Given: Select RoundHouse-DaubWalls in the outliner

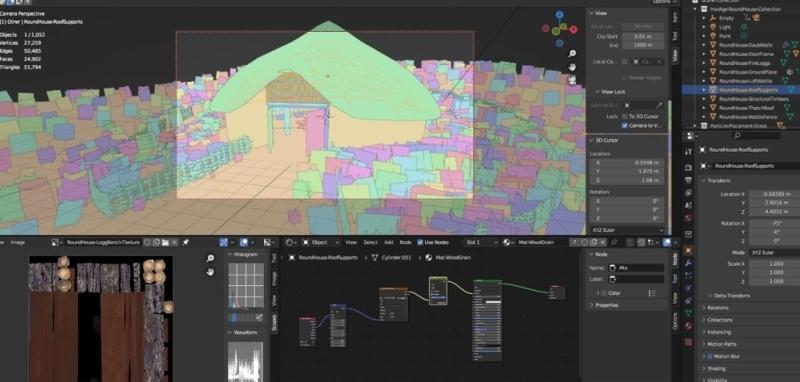Looking at the screenshot, I should (x=745, y=45).
